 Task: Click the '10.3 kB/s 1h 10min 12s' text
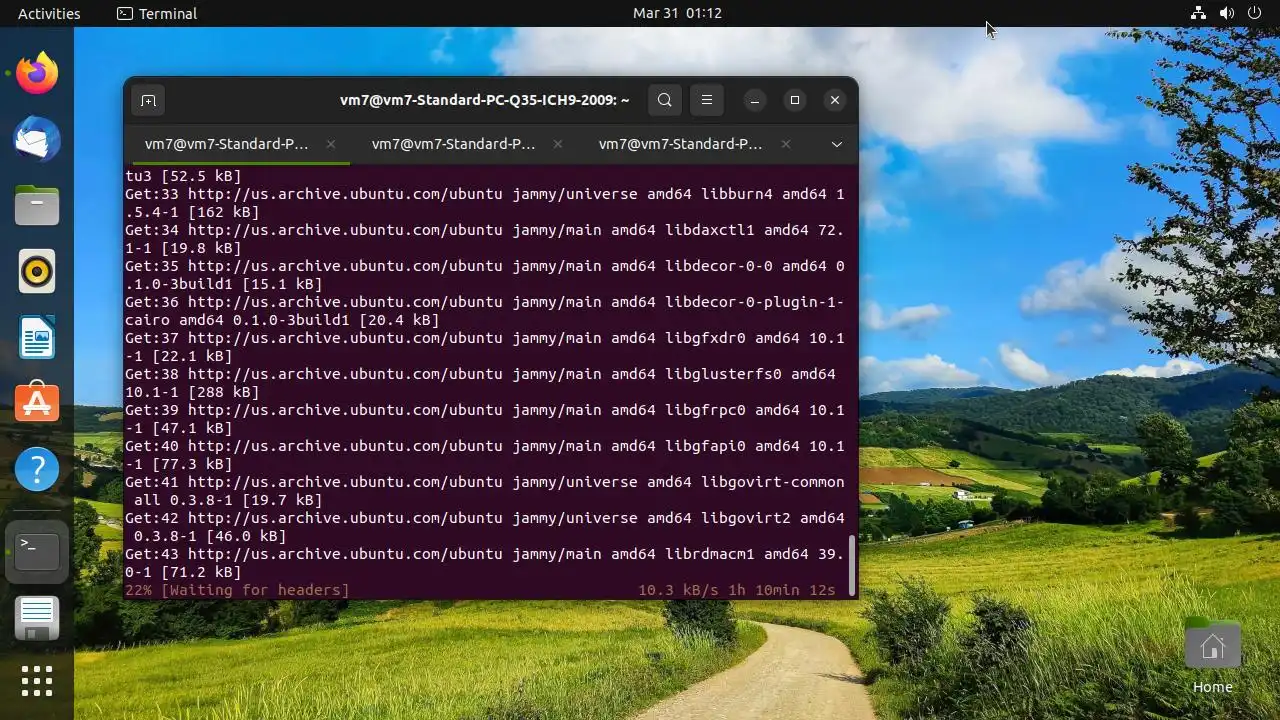(x=736, y=590)
